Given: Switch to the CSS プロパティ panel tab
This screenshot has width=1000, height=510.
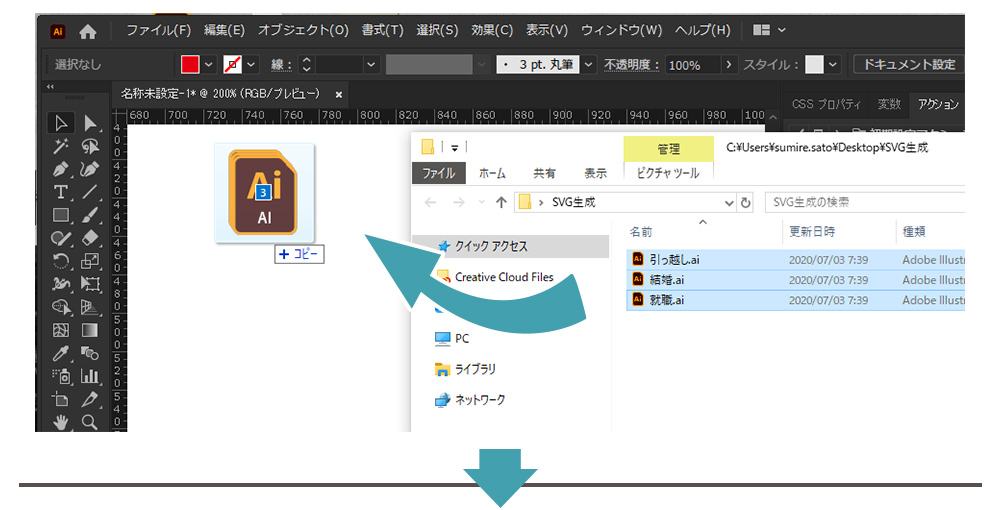Looking at the screenshot, I should (x=826, y=104).
